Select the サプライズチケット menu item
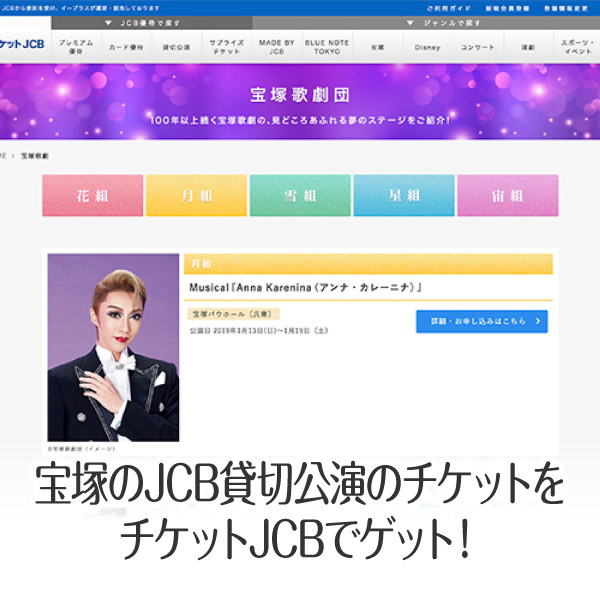This screenshot has height=600, width=600. pos(227,47)
